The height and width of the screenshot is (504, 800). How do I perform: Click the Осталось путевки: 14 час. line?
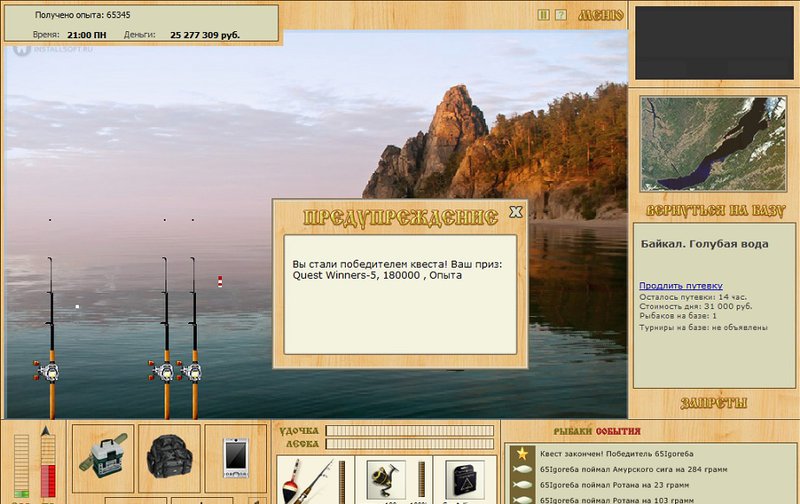pyautogui.click(x=692, y=297)
